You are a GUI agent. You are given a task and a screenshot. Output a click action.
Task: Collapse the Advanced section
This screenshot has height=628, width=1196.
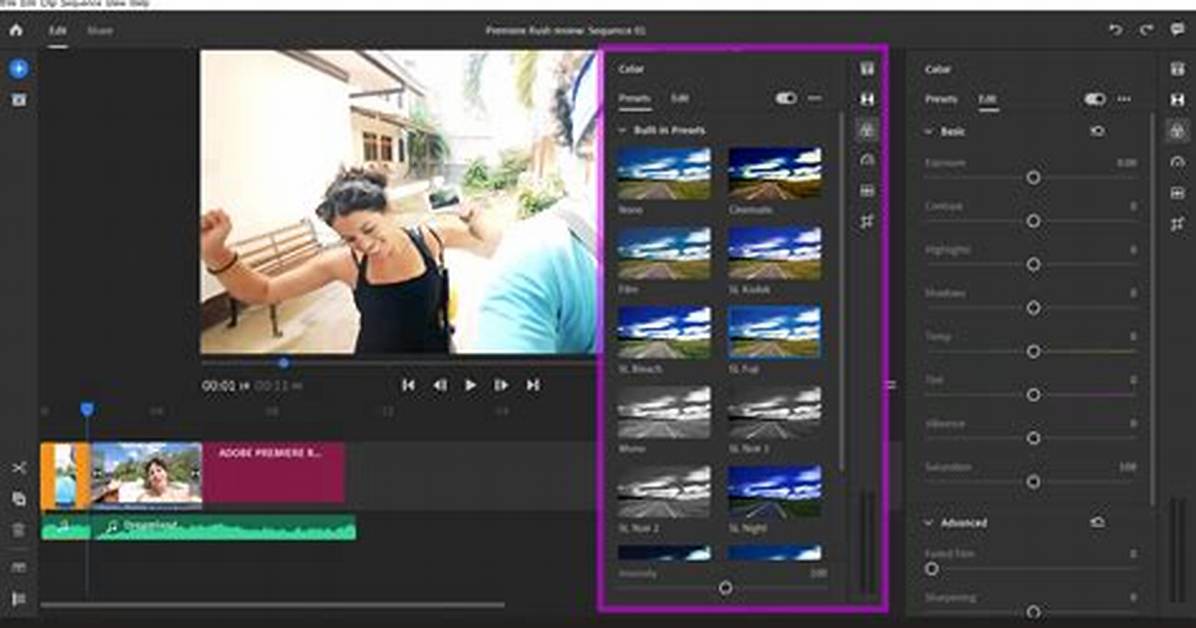click(x=928, y=523)
